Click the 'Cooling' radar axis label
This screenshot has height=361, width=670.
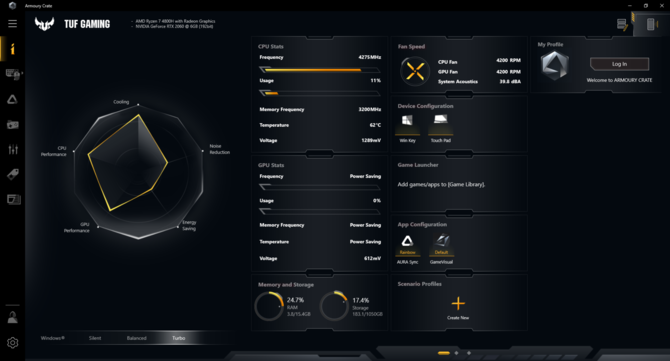(x=121, y=102)
